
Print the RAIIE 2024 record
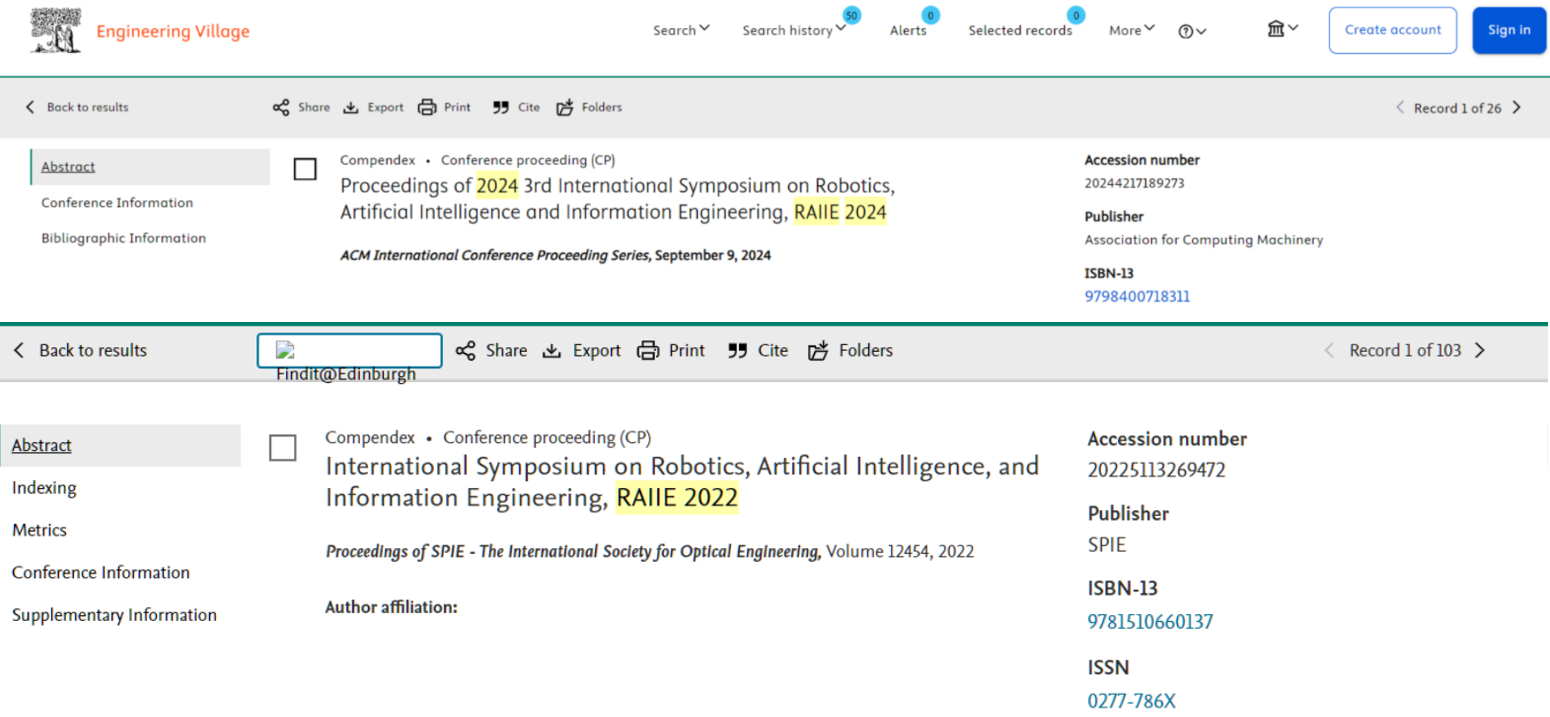tap(444, 107)
